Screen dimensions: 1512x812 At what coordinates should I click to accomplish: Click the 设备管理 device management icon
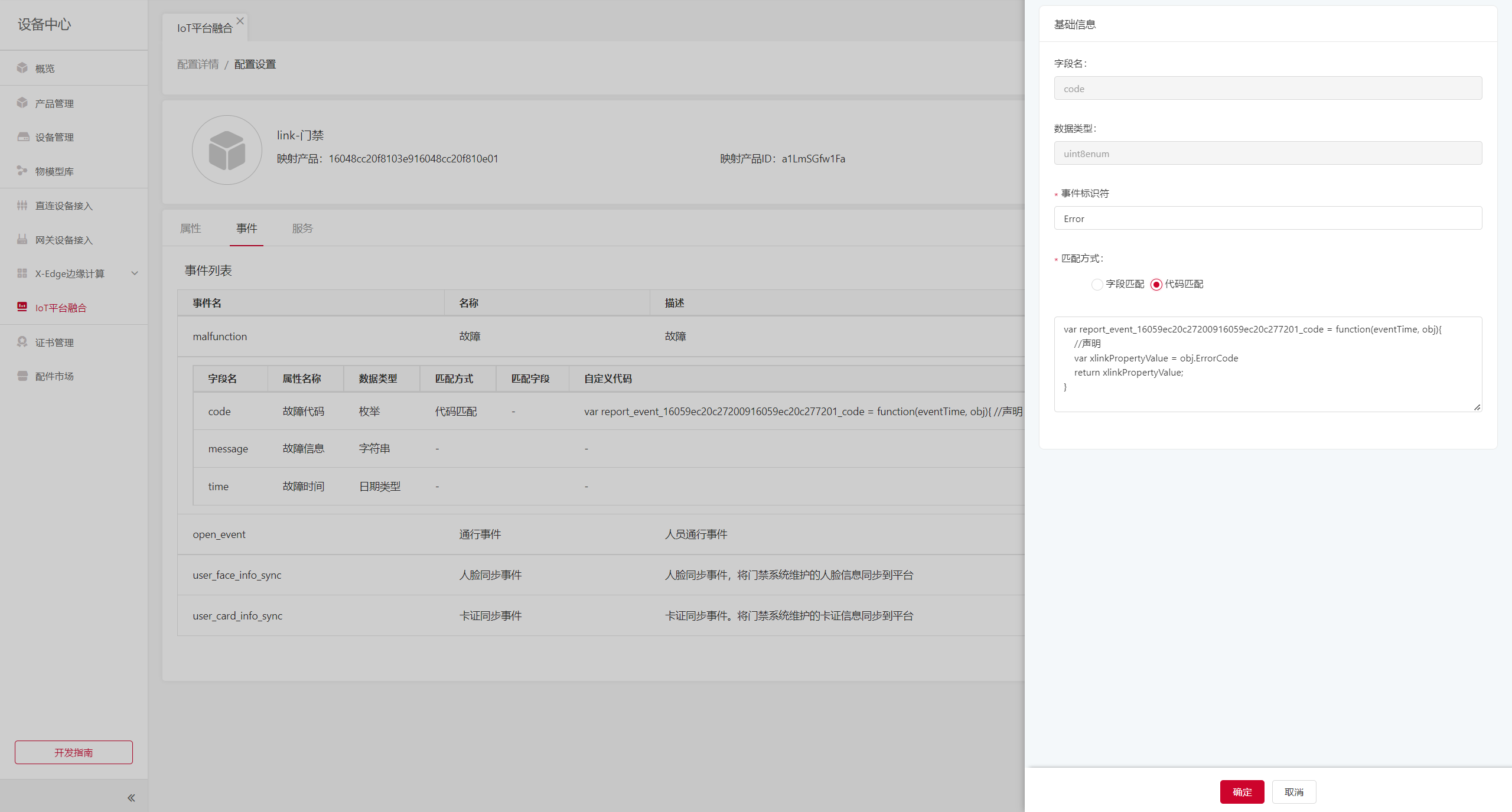[22, 137]
